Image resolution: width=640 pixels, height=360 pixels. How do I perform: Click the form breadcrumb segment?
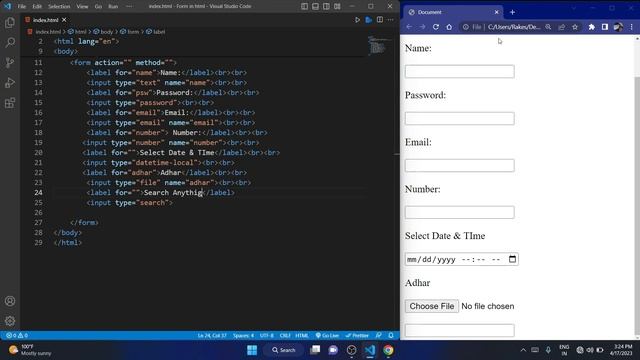(130, 31)
